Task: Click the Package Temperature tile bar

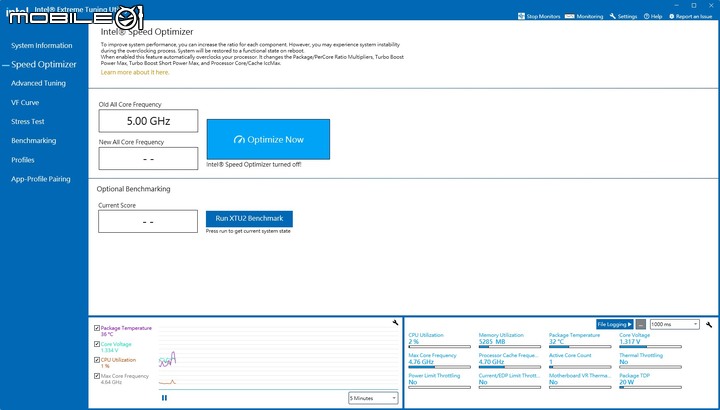Action: click(580, 347)
